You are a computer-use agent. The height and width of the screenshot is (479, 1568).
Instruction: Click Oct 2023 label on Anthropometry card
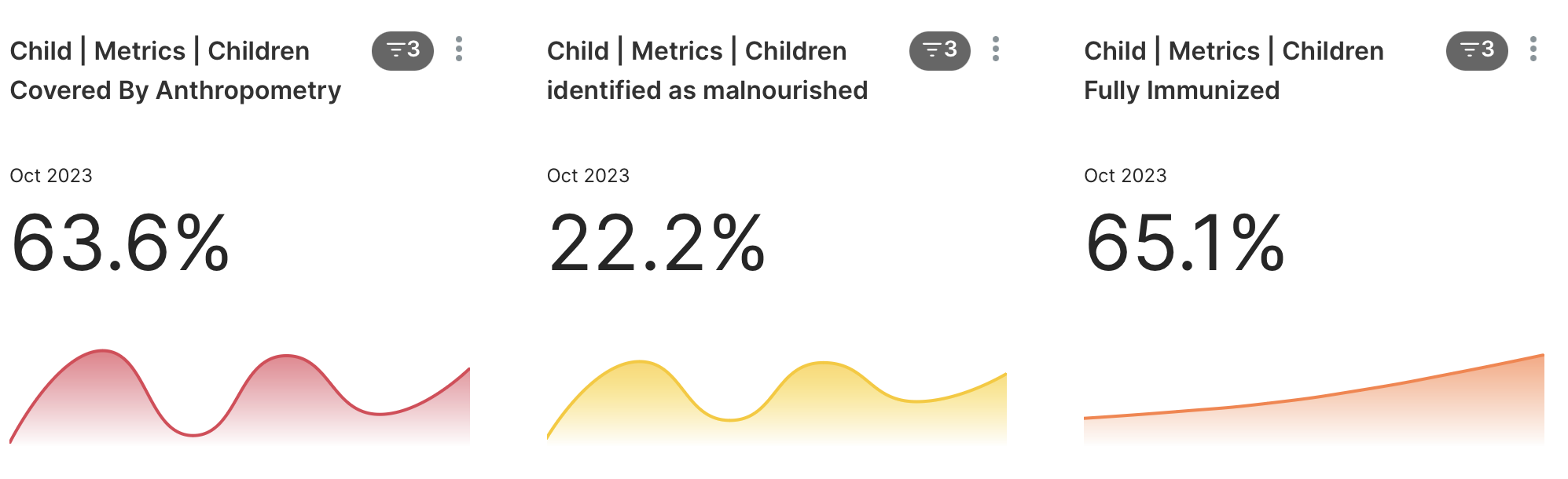coord(51,176)
